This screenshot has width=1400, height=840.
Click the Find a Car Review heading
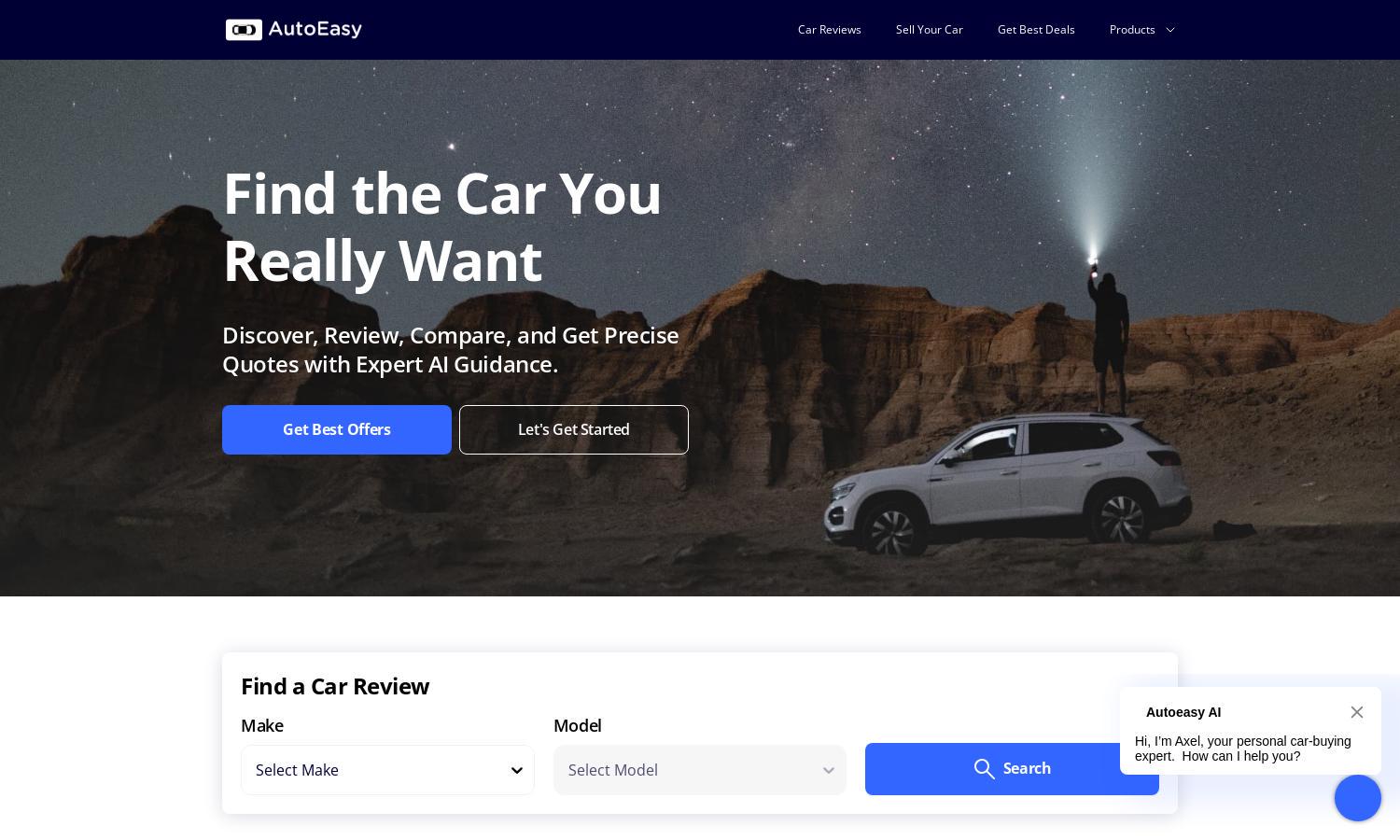tap(335, 686)
